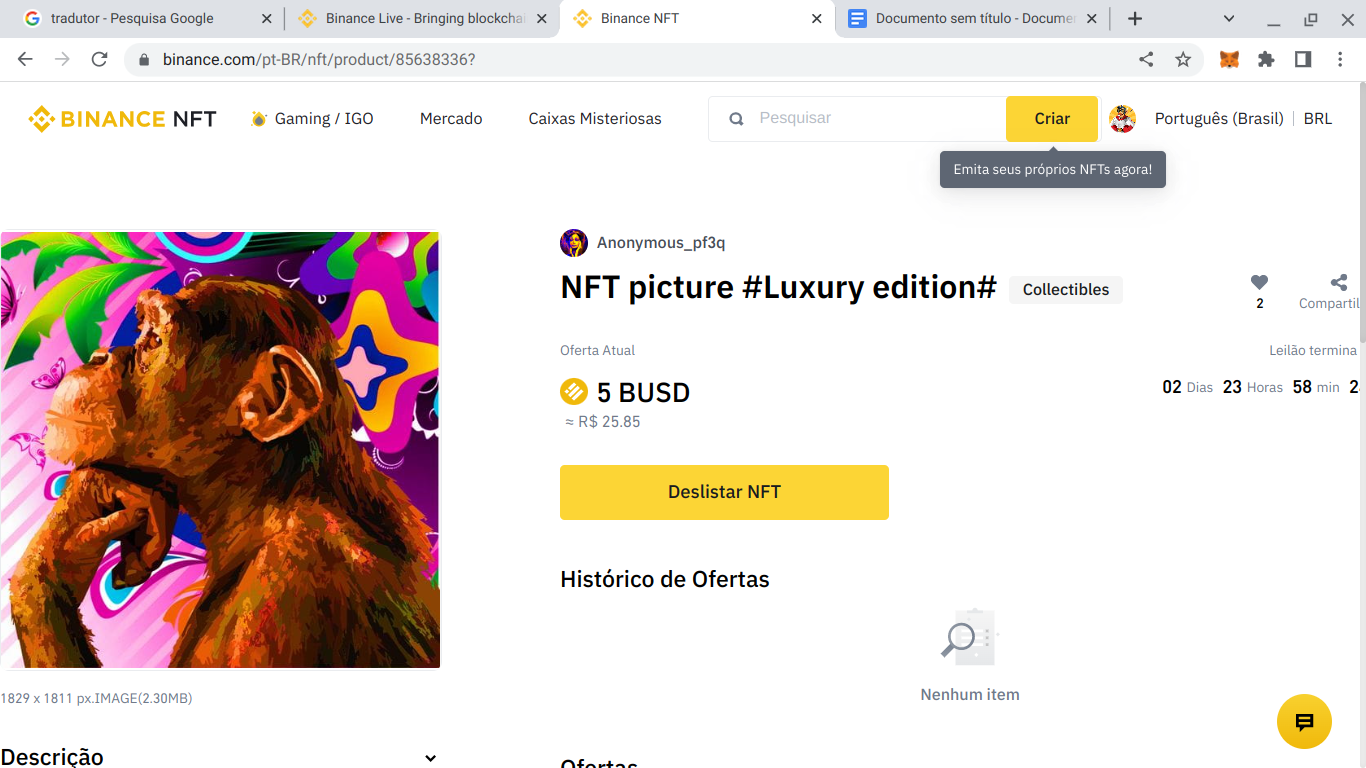Open the MetaMask extension icon
1366x768 pixels.
tap(1228, 59)
